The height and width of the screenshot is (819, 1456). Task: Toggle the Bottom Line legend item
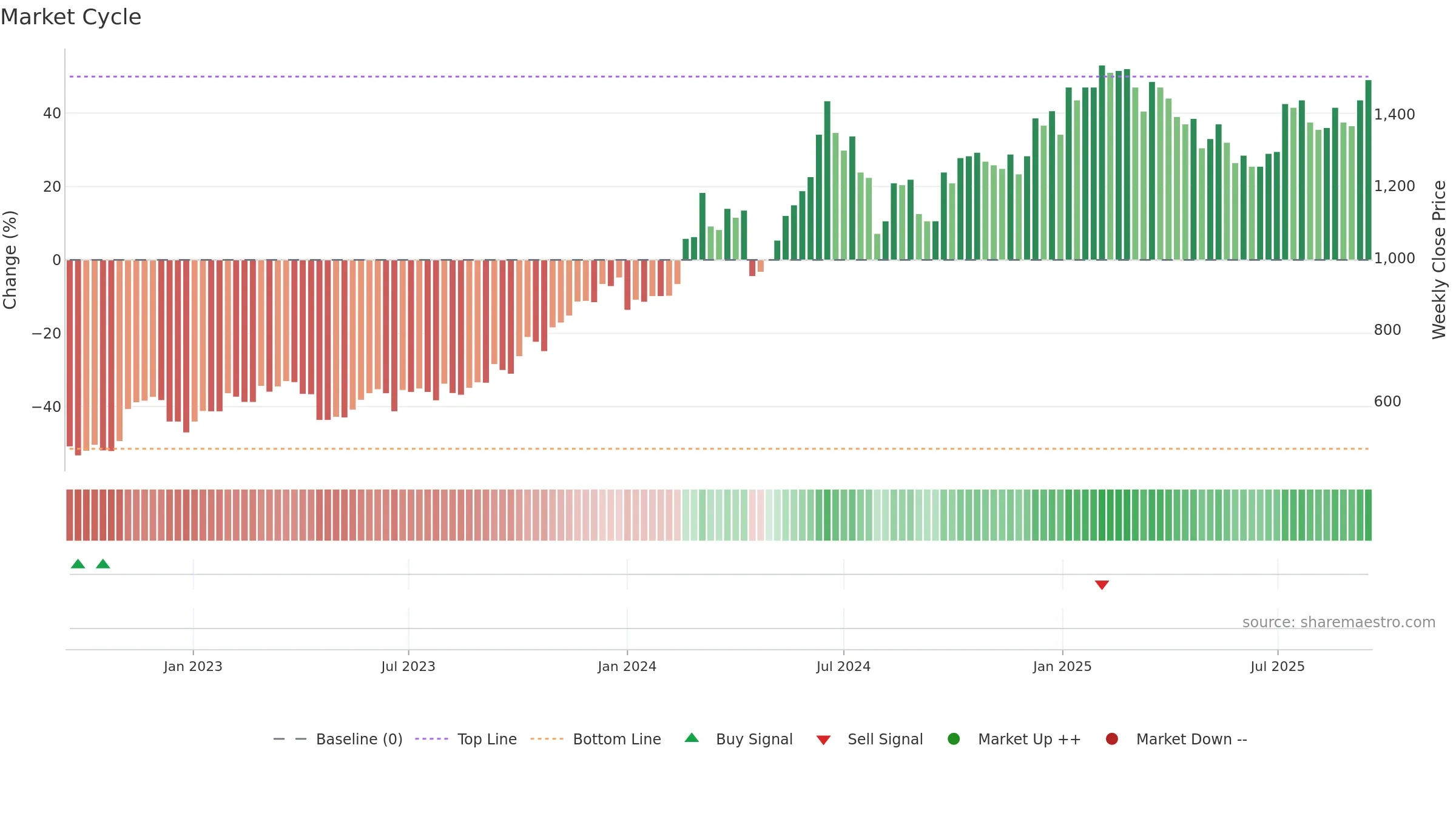tap(596, 739)
